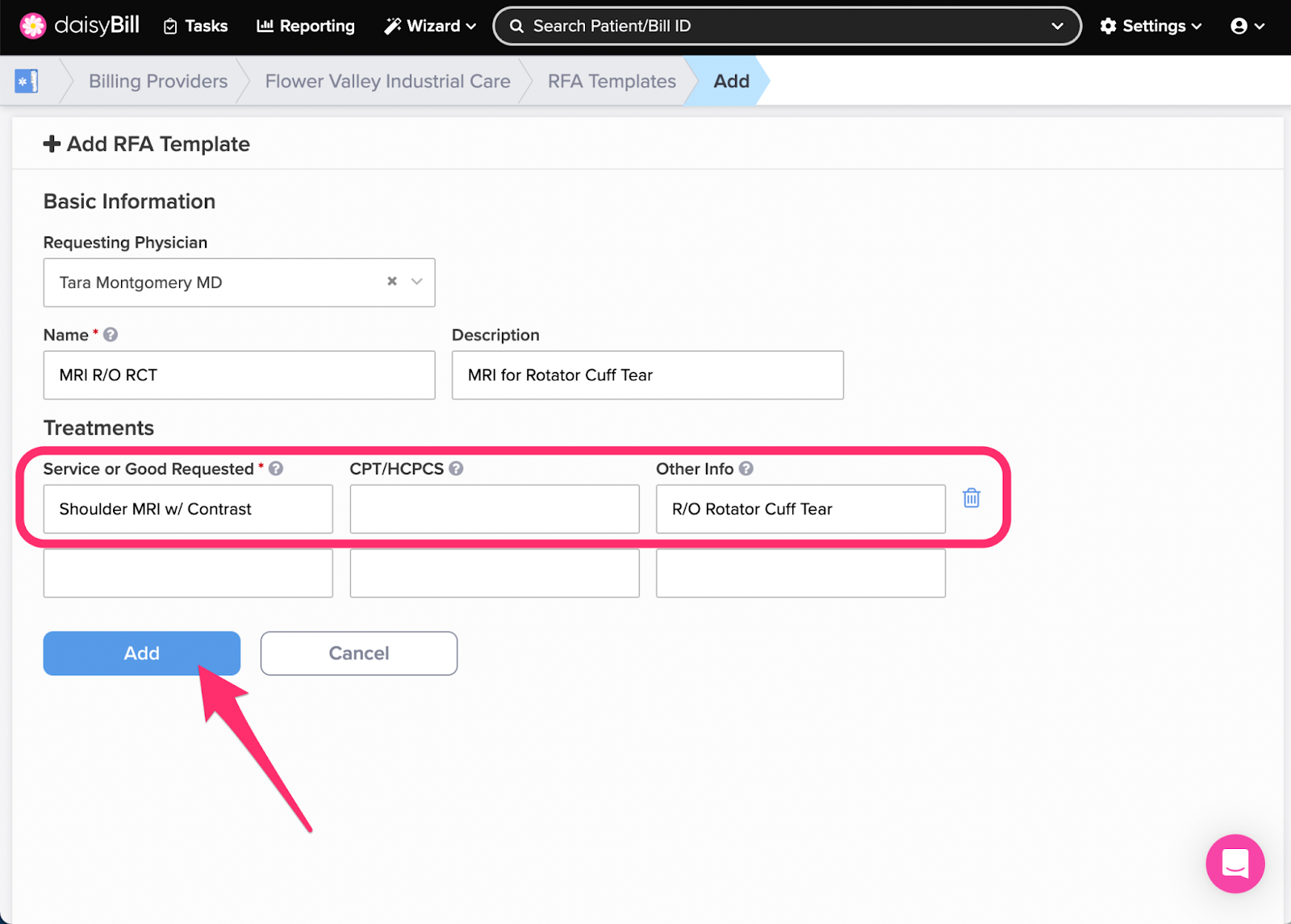Open the Settings dropdown menu
Image resolution: width=1291 pixels, height=924 pixels.
[x=1151, y=26]
